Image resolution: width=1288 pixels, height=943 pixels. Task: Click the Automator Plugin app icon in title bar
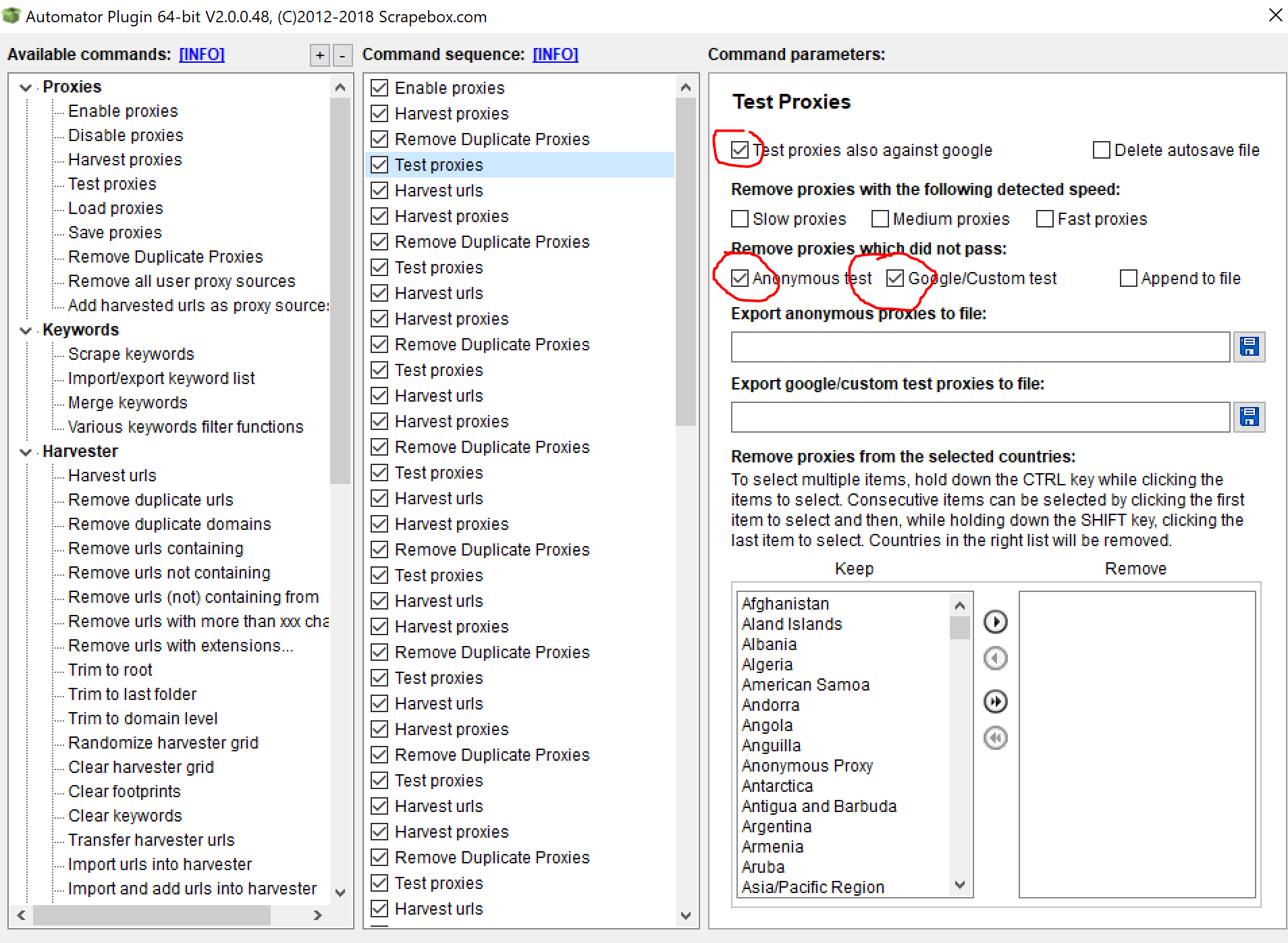click(x=11, y=16)
